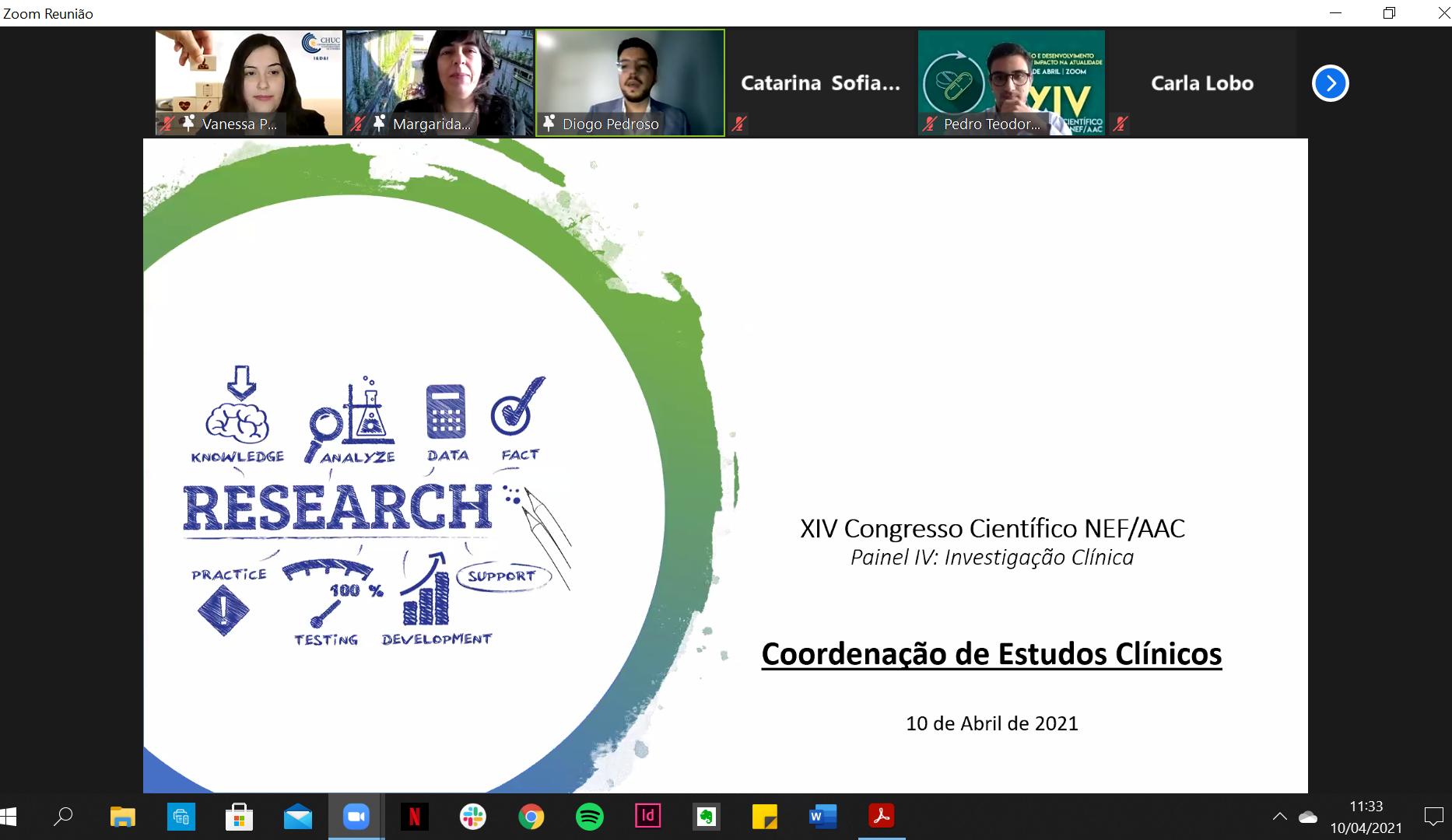Open Mail app from taskbar
Screen dimensions: 1452x840
tap(297, 817)
